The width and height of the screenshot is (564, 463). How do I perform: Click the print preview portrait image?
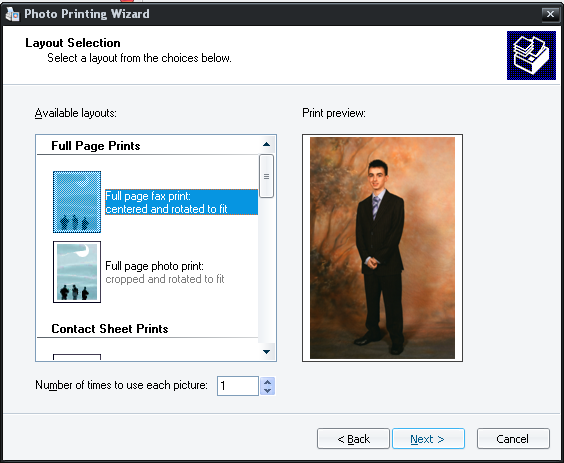tap(382, 248)
